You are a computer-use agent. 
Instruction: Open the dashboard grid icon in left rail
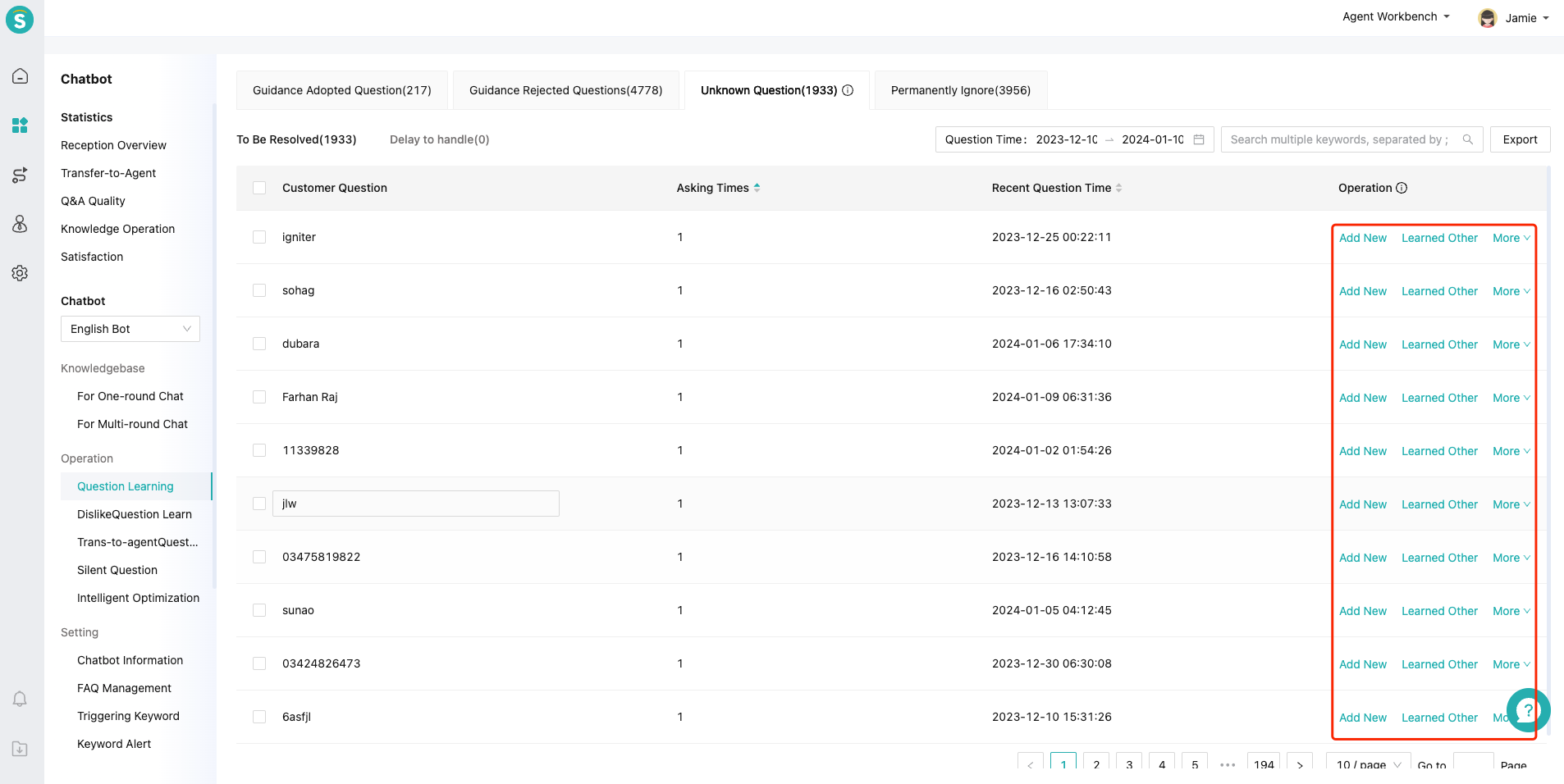[20, 125]
